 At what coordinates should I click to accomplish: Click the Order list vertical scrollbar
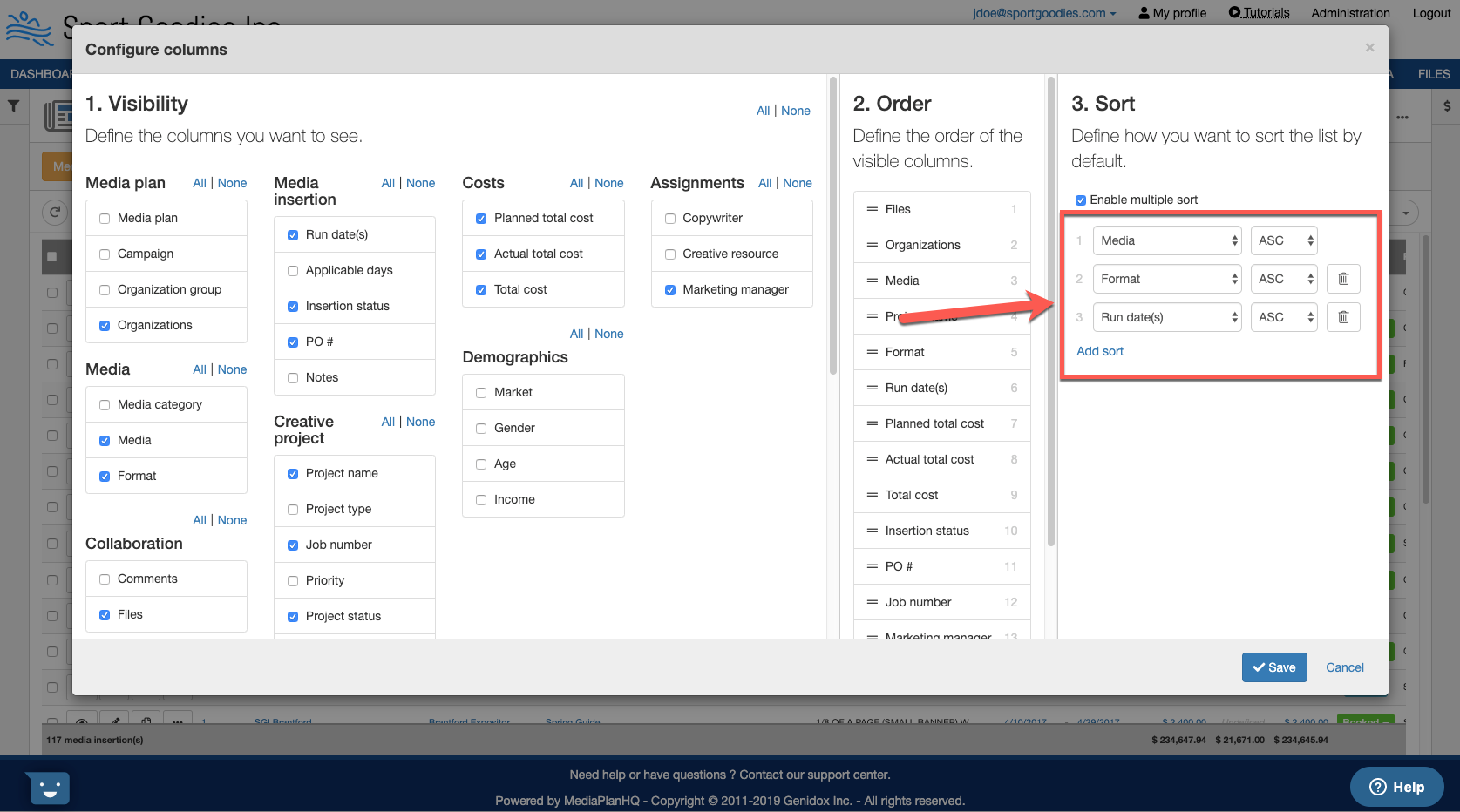[x=1051, y=314]
